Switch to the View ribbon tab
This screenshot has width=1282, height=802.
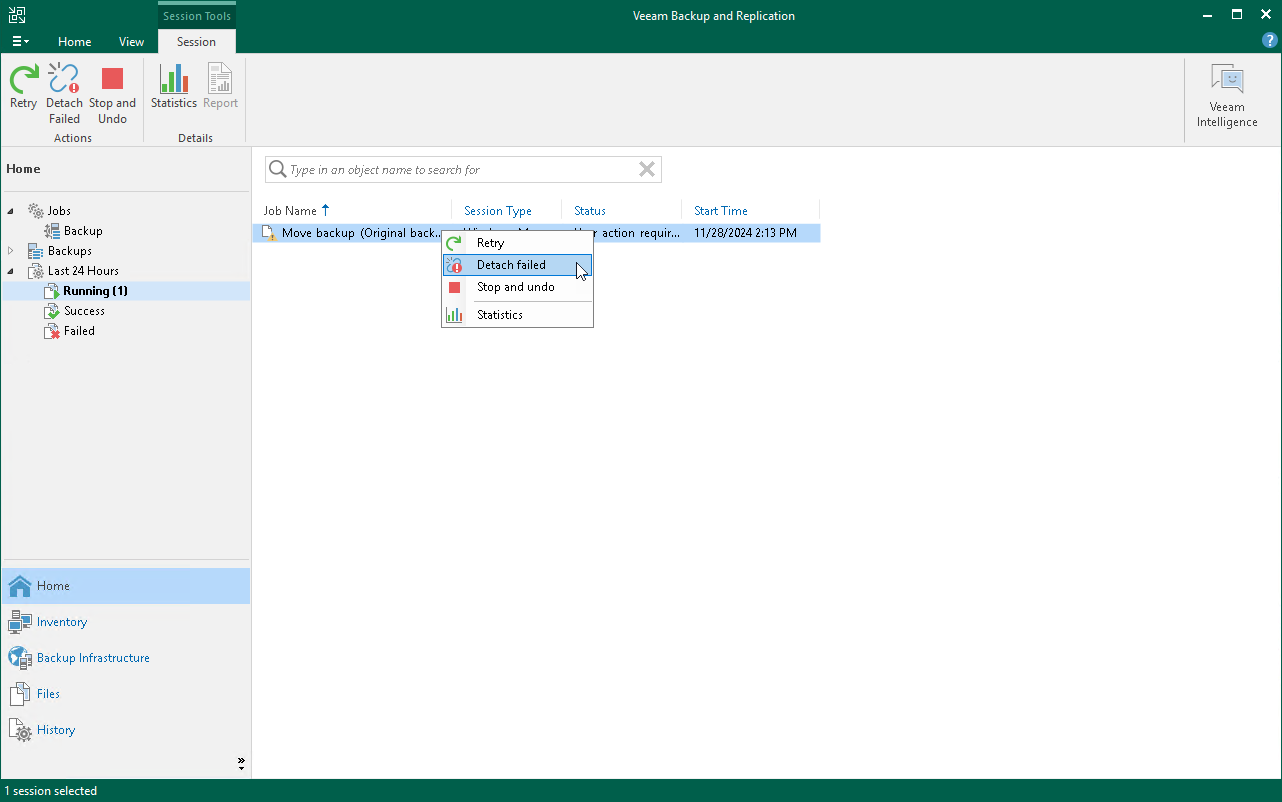click(x=131, y=42)
